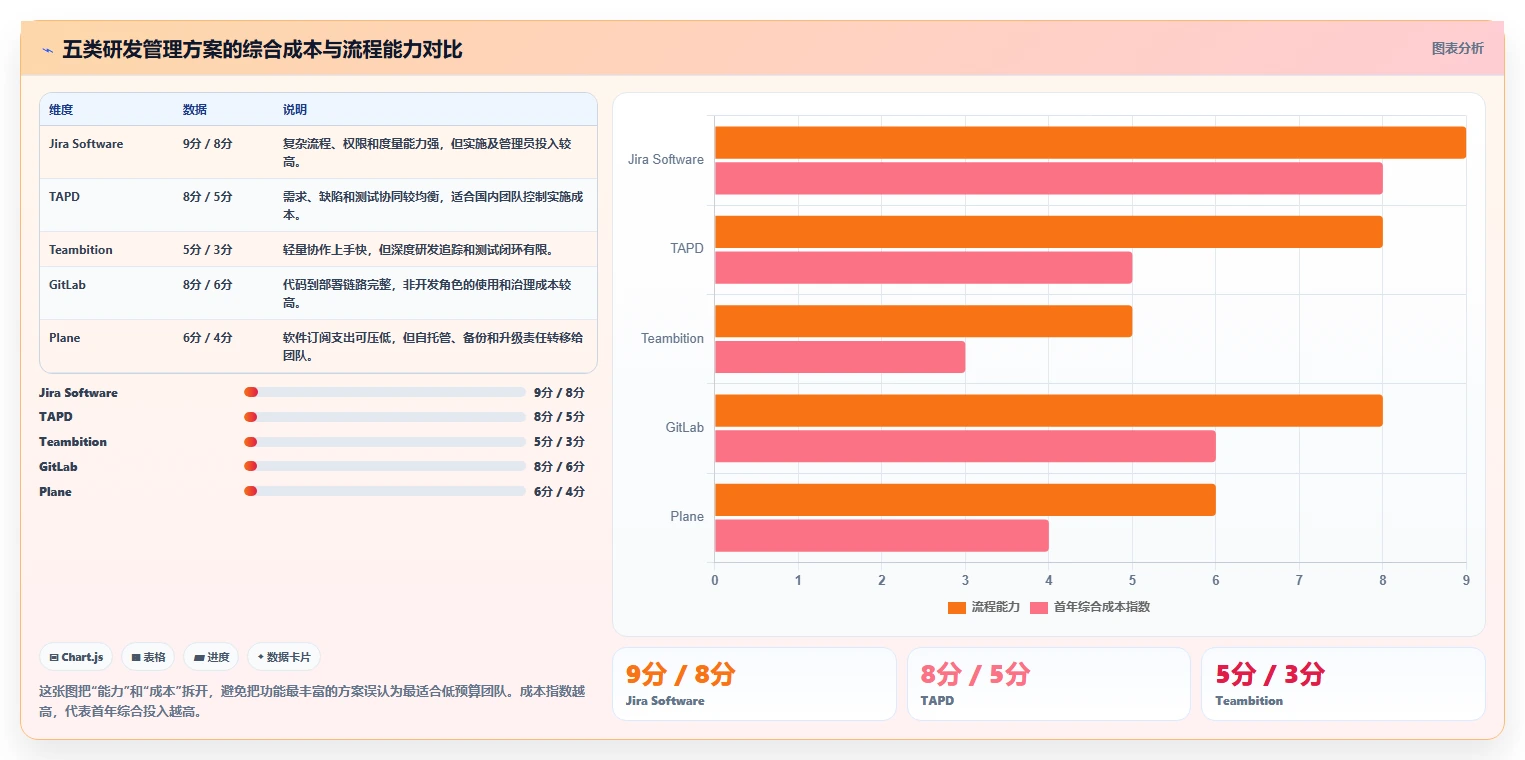Click Jira Software table row name
1525x760 pixels.
tap(86, 144)
